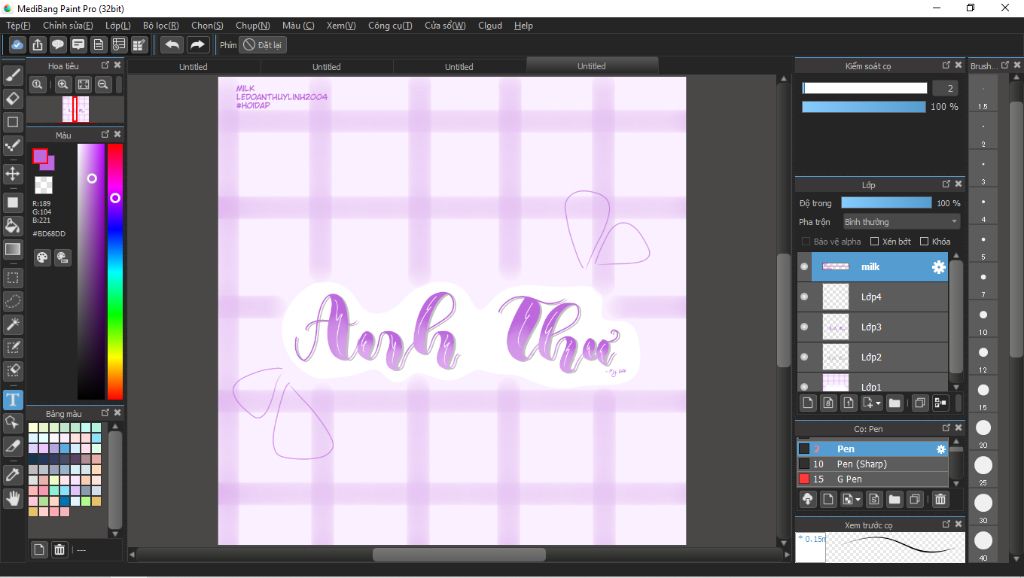Click the Xem trước cọ preview stroke
Image resolution: width=1024 pixels, height=578 pixels.
tap(895, 547)
